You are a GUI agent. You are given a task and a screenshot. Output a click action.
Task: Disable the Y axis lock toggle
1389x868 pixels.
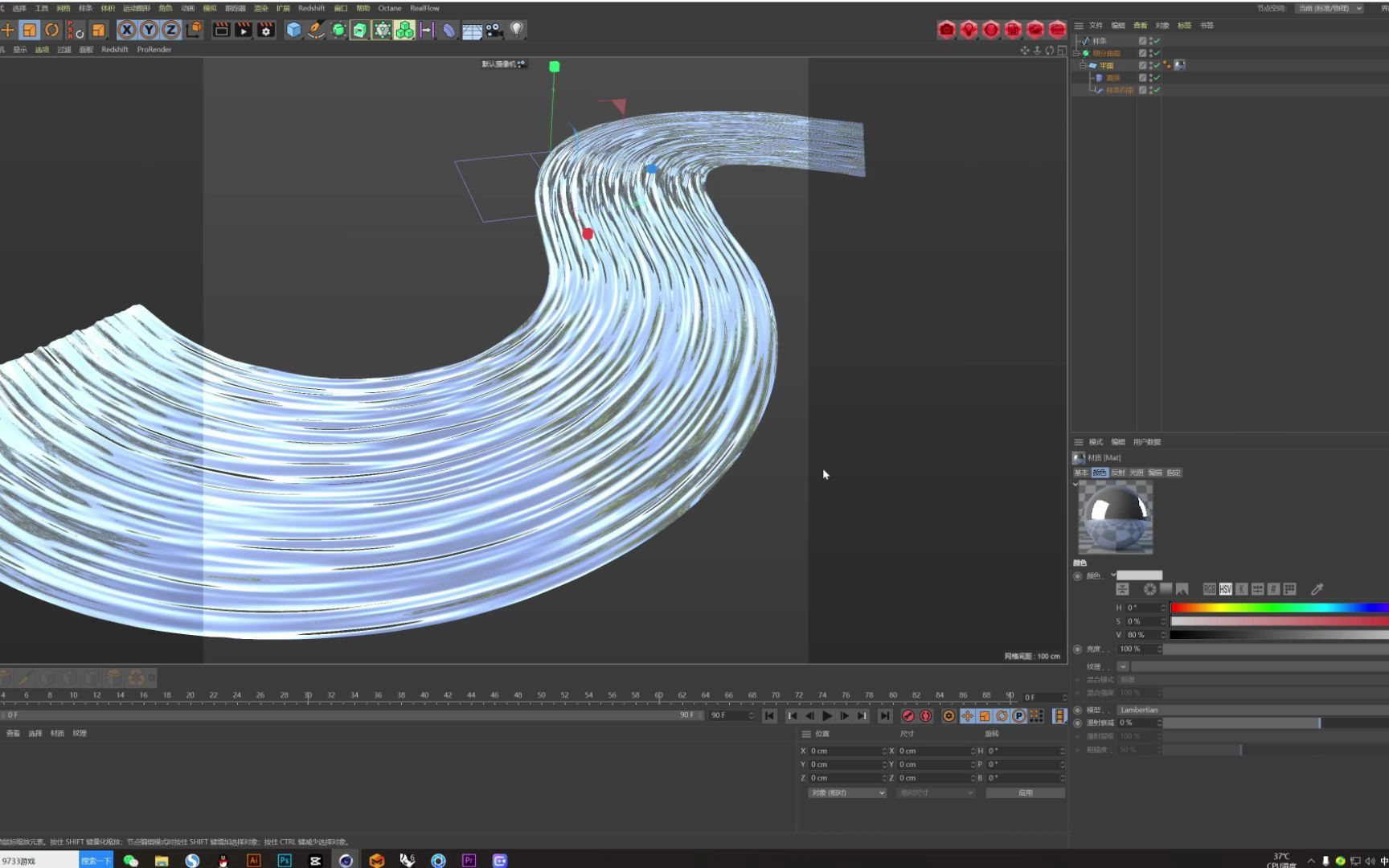pyautogui.click(x=149, y=30)
